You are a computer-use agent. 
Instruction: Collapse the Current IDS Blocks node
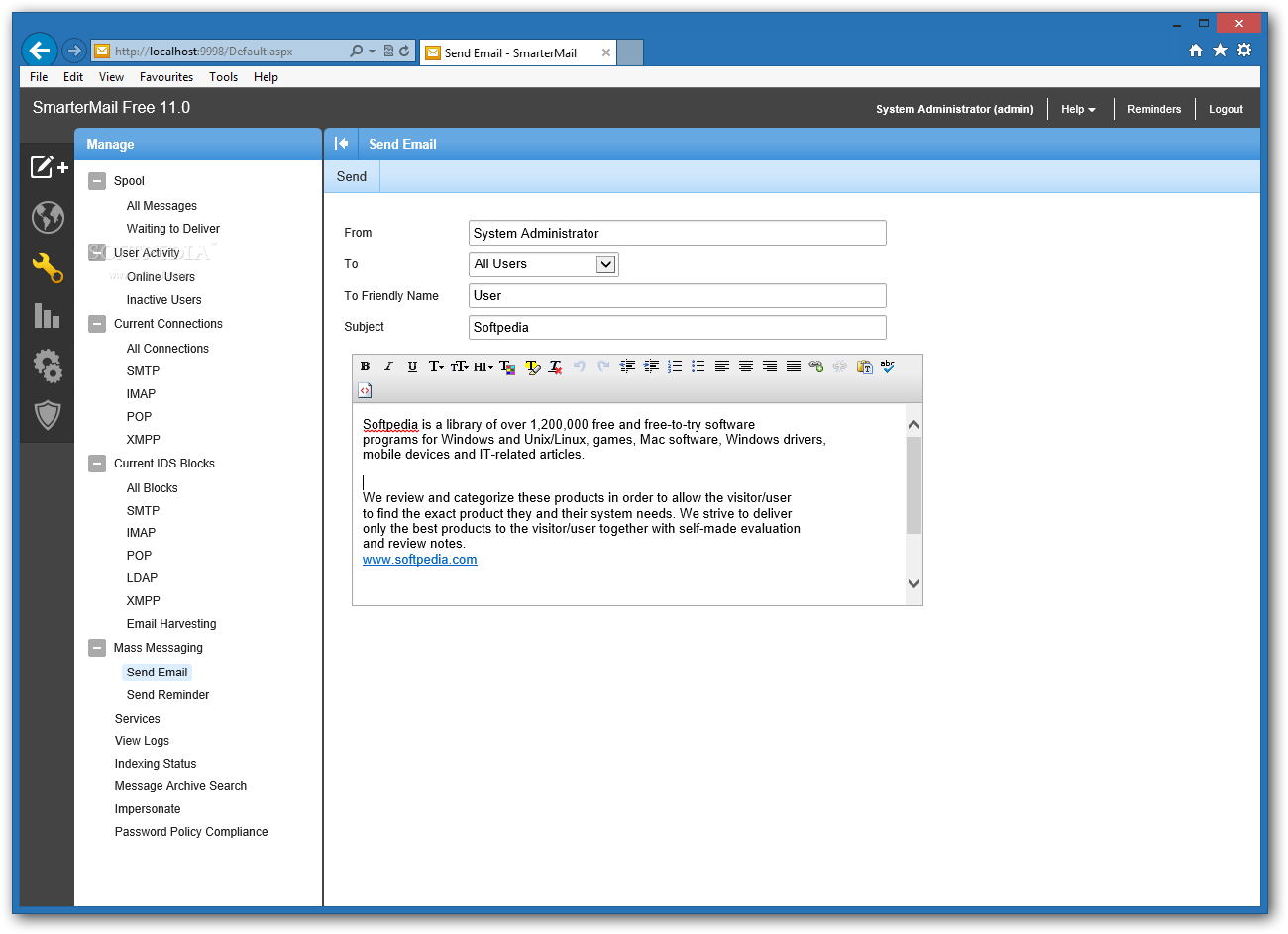point(97,464)
